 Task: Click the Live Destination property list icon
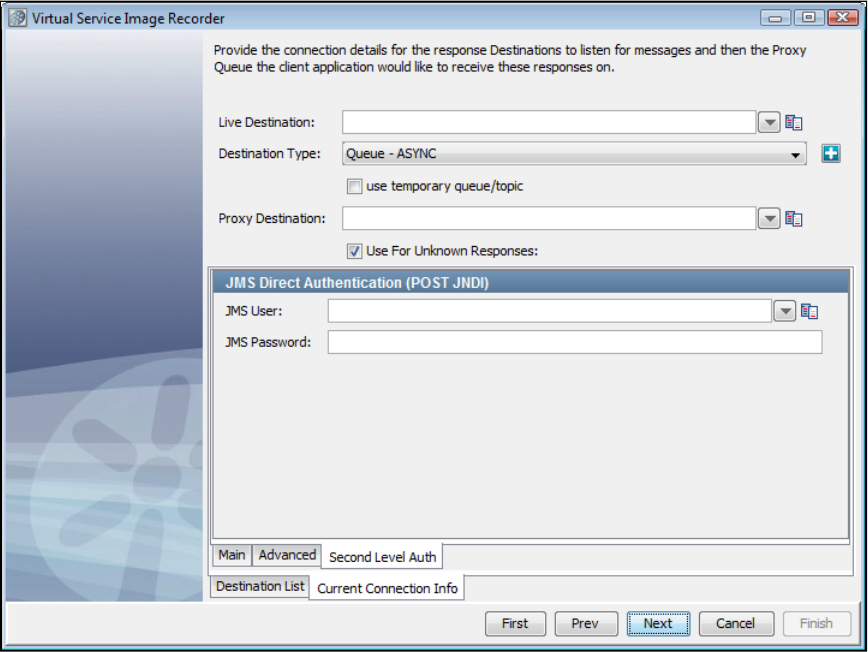(x=794, y=122)
